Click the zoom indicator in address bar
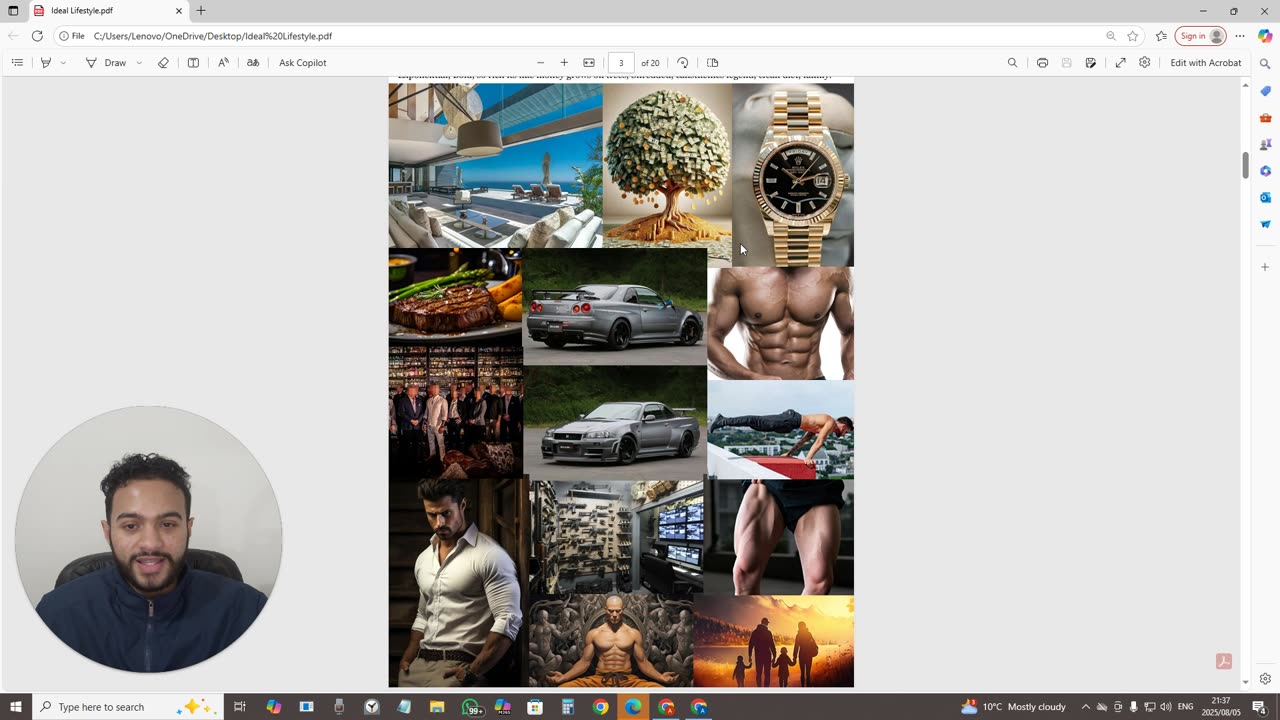Viewport: 1280px width, 720px height. [1111, 36]
